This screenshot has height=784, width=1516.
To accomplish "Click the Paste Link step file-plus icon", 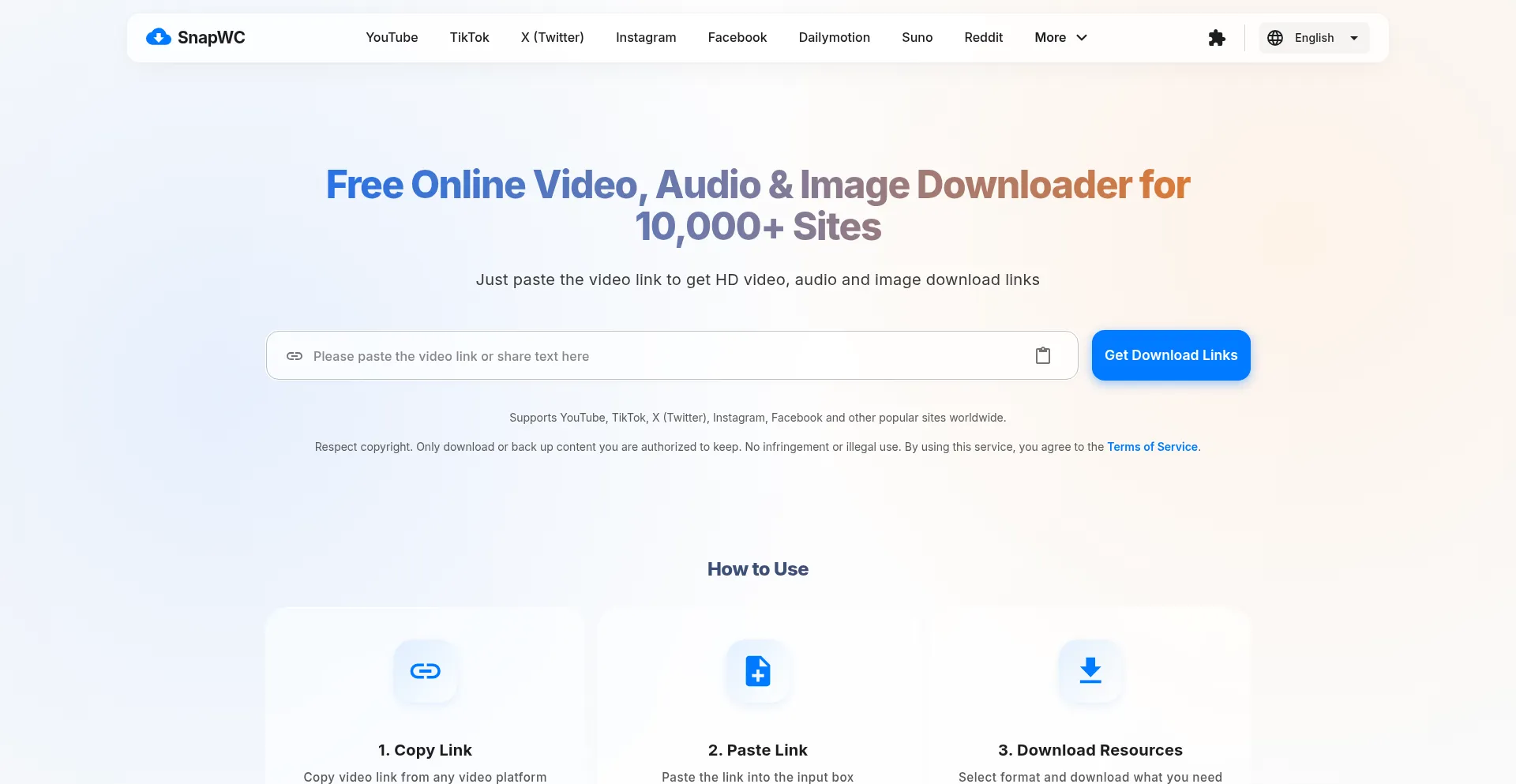I will coord(758,671).
